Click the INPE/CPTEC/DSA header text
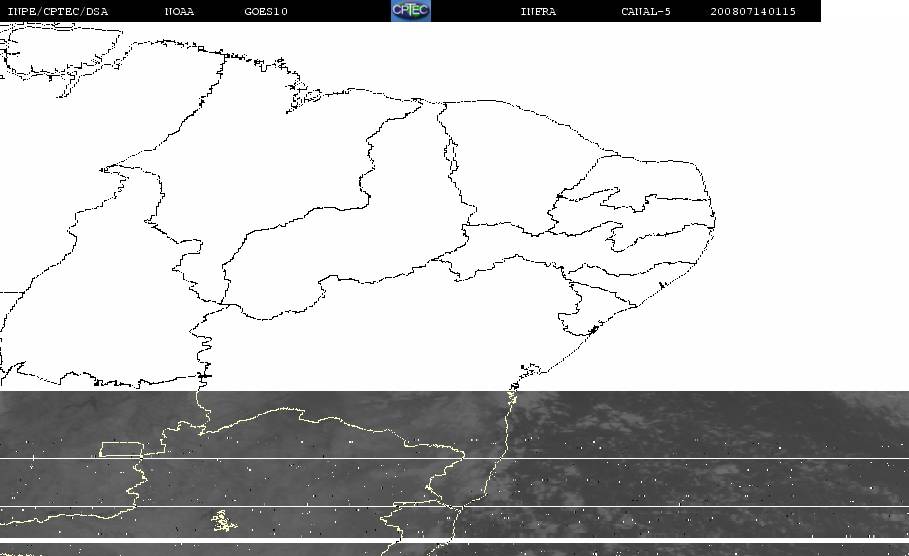Viewport: 909px width, 556px height. point(58,12)
